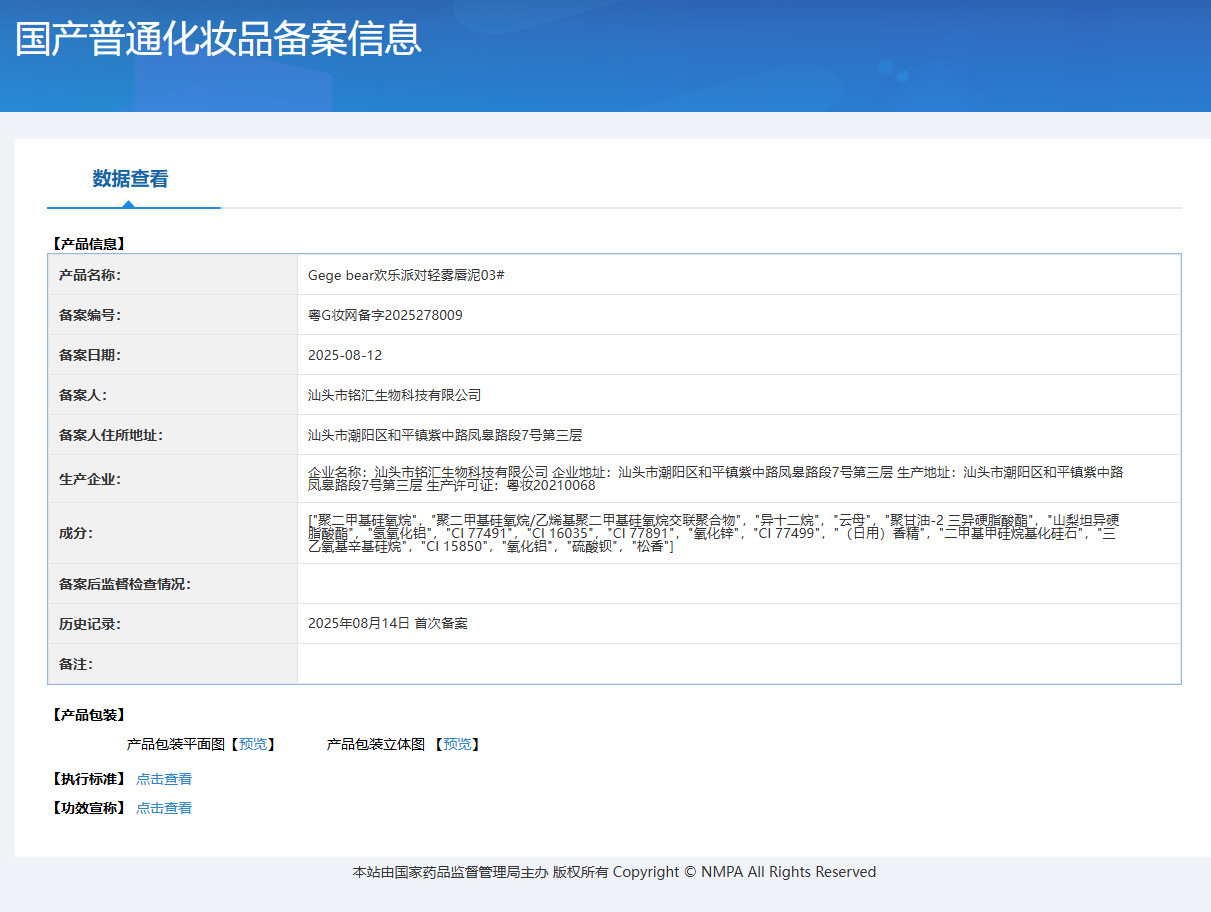The height and width of the screenshot is (912, 1211).
Task: Click the 【产品信息】 section heading
Action: [x=88, y=243]
